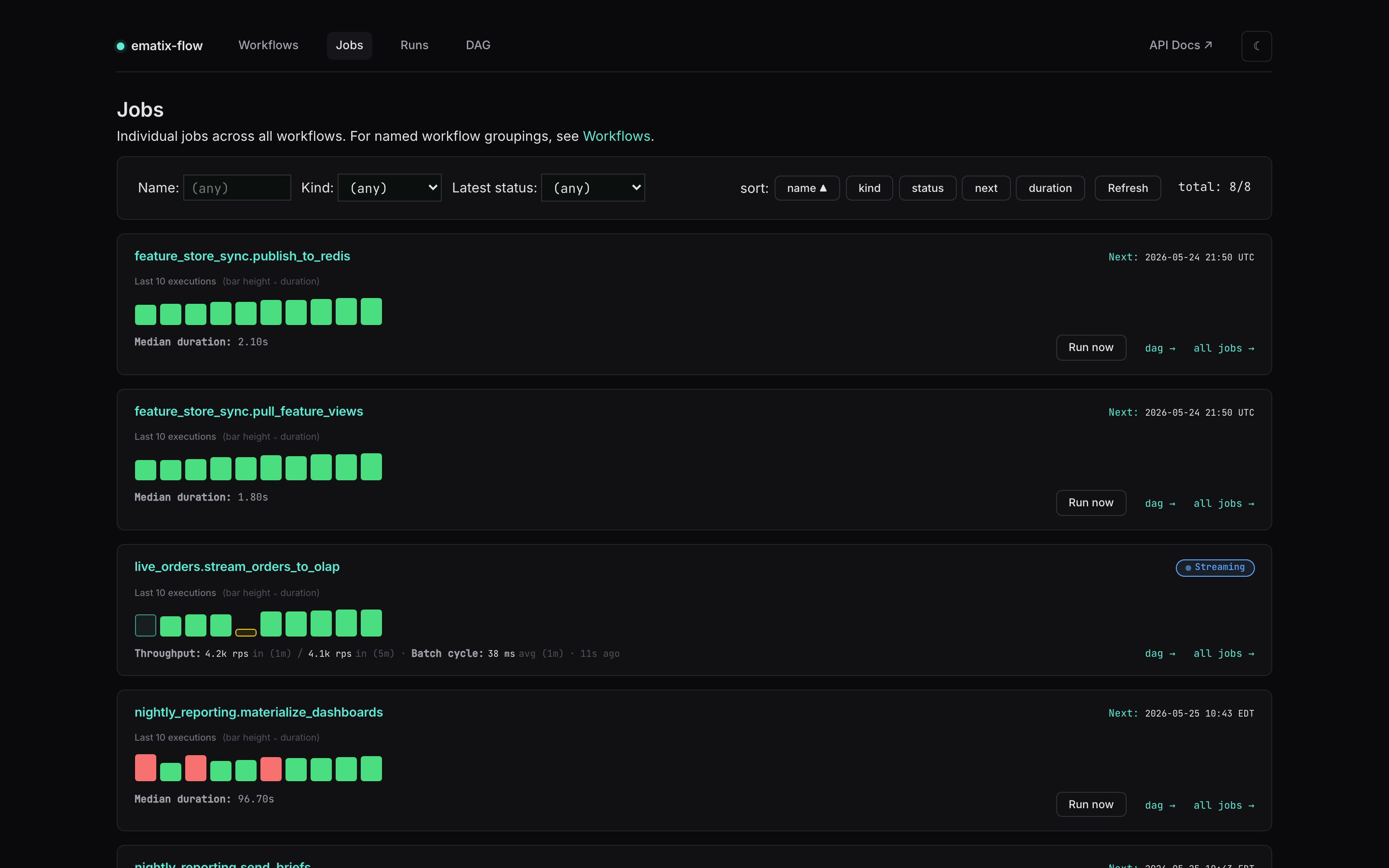Open the DAG tab
1389x868 pixels.
coord(477,45)
